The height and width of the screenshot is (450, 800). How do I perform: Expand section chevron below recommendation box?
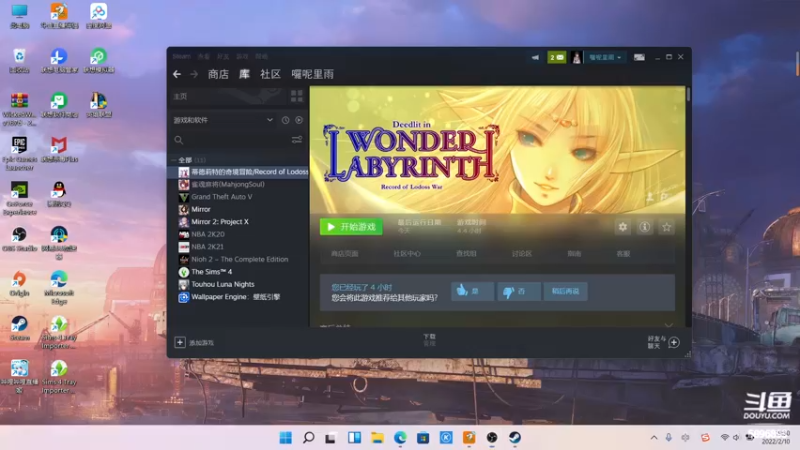point(668,324)
